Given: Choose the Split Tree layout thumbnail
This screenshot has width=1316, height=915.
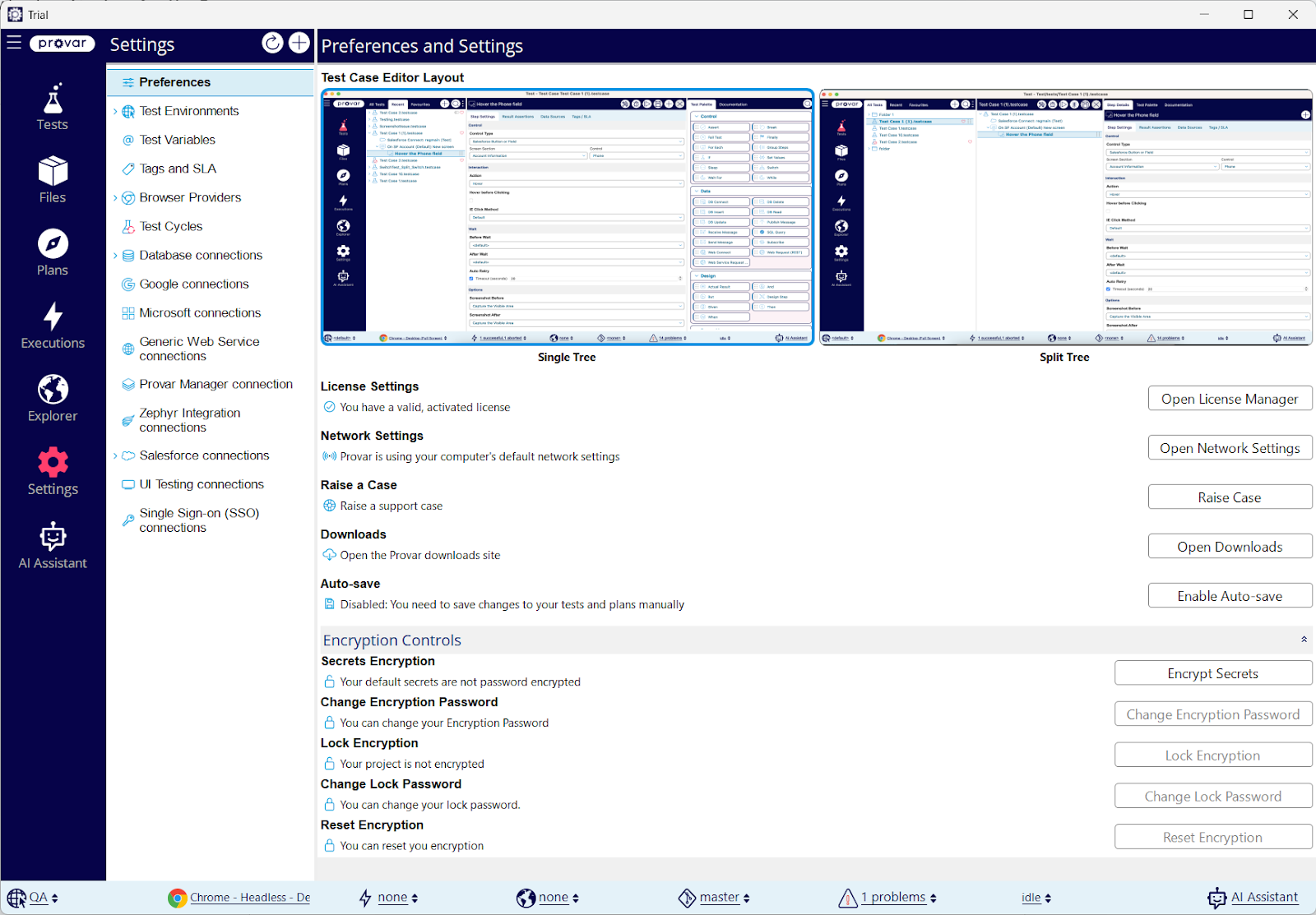Looking at the screenshot, I should tap(1065, 217).
